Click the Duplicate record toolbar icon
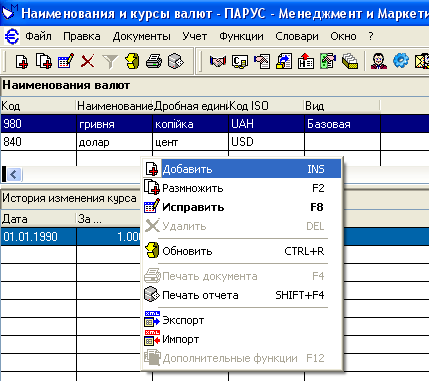Screen dimensions: 429x381 (x=44, y=61)
